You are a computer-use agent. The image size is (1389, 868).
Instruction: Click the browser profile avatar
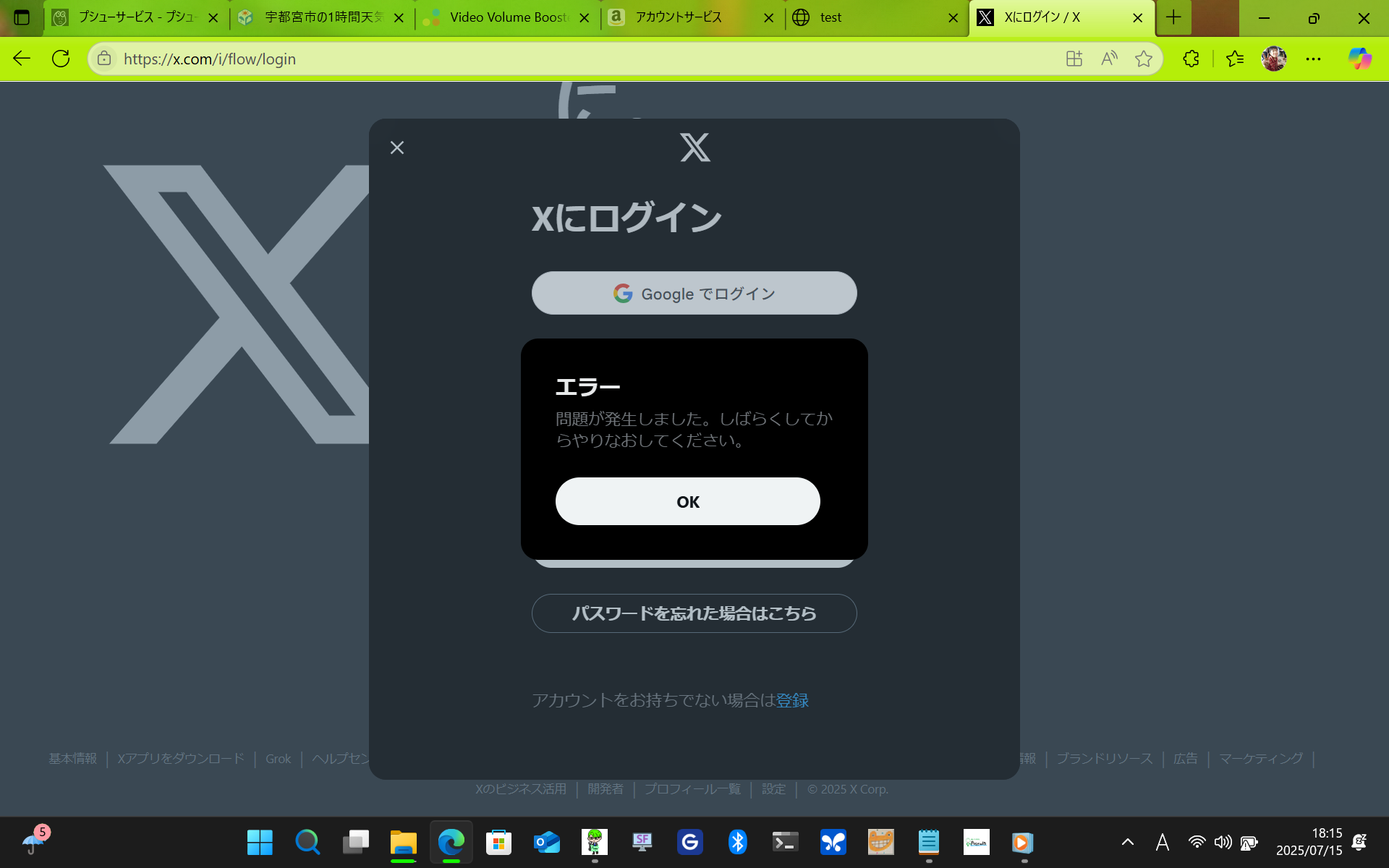tap(1274, 59)
